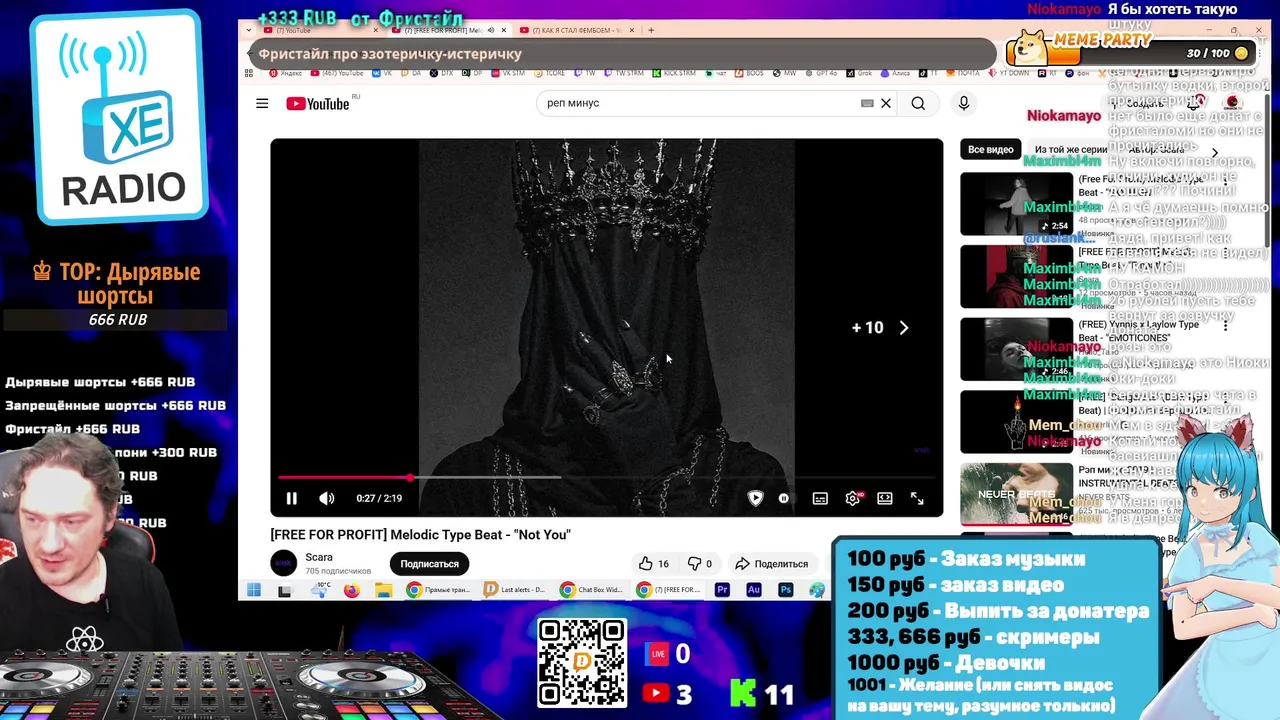Switch player to theater mode

(885, 498)
